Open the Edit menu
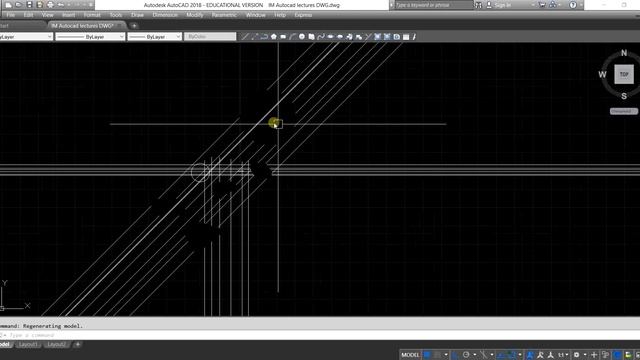Screen dimensions: 640x360 point(28,15)
